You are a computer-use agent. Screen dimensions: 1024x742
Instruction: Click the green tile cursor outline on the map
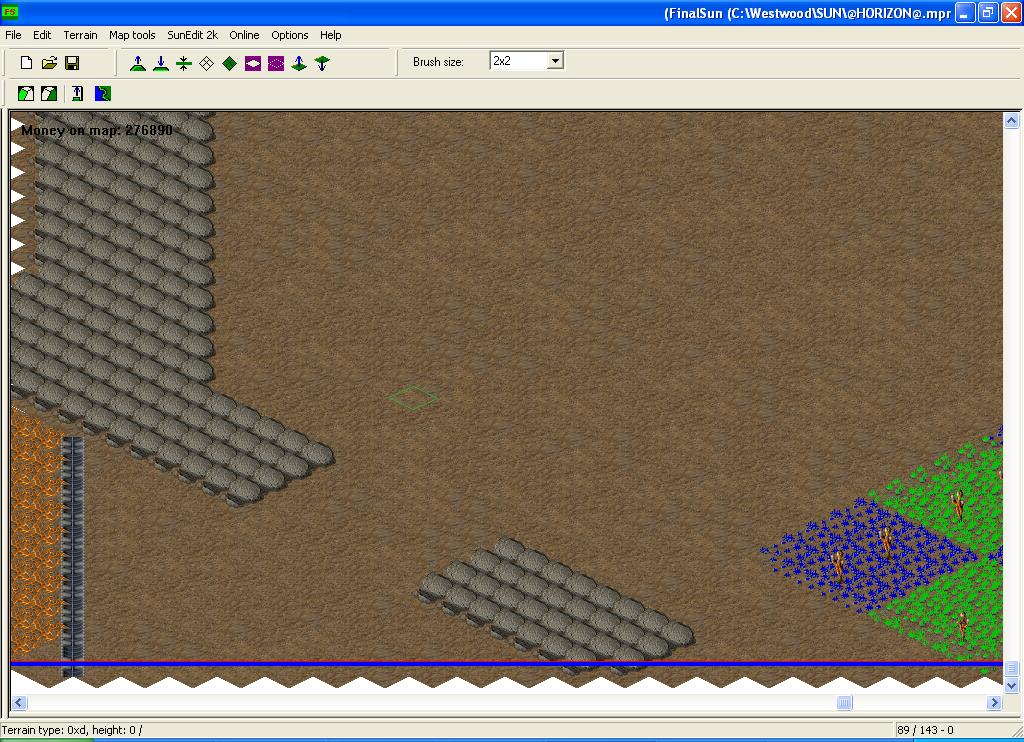pyautogui.click(x=413, y=398)
